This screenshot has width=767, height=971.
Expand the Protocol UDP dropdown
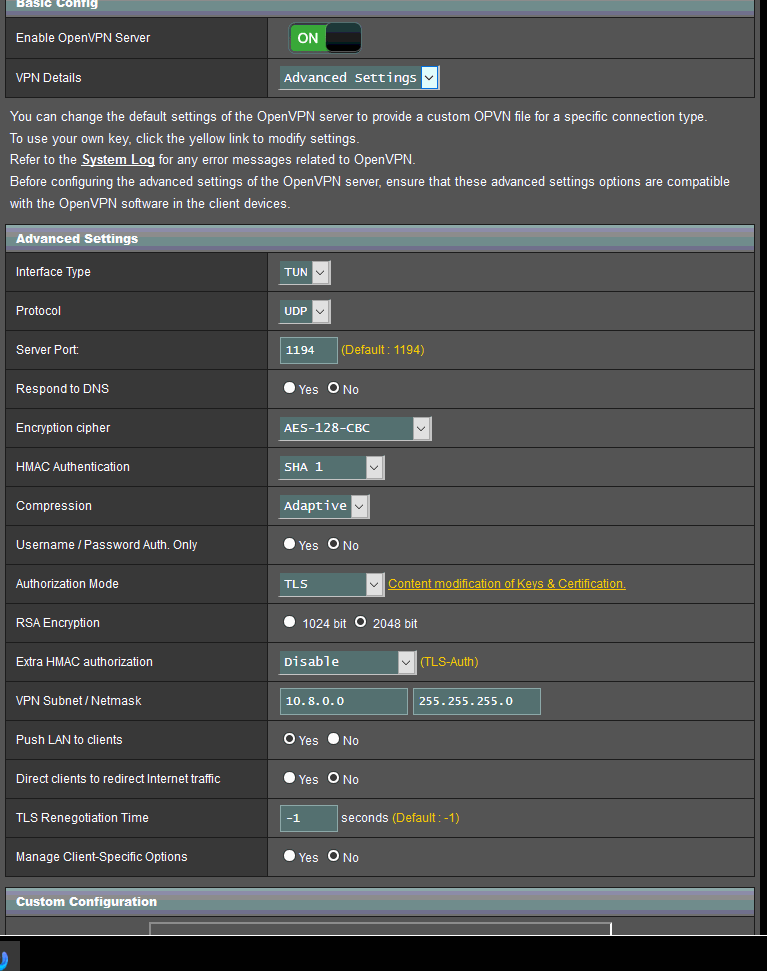tap(305, 311)
